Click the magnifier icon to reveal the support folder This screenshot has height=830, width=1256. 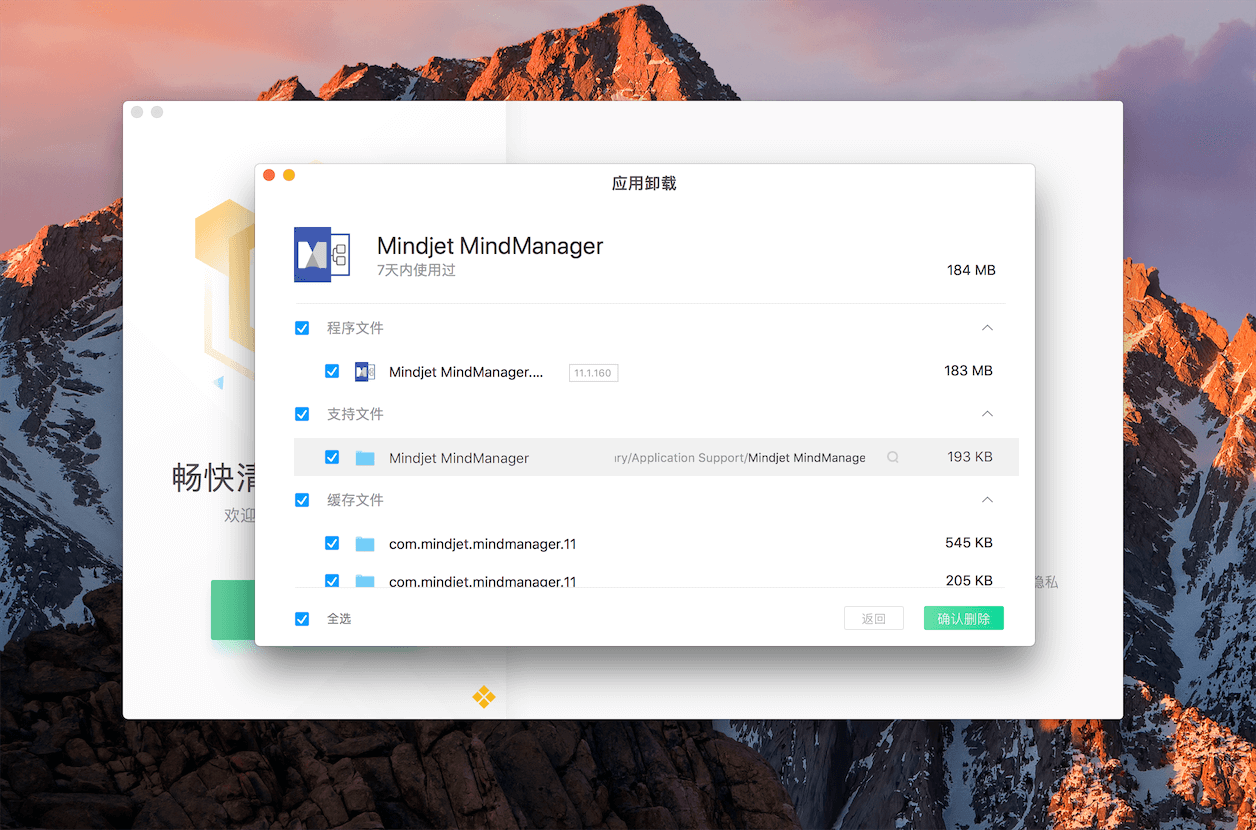point(893,457)
